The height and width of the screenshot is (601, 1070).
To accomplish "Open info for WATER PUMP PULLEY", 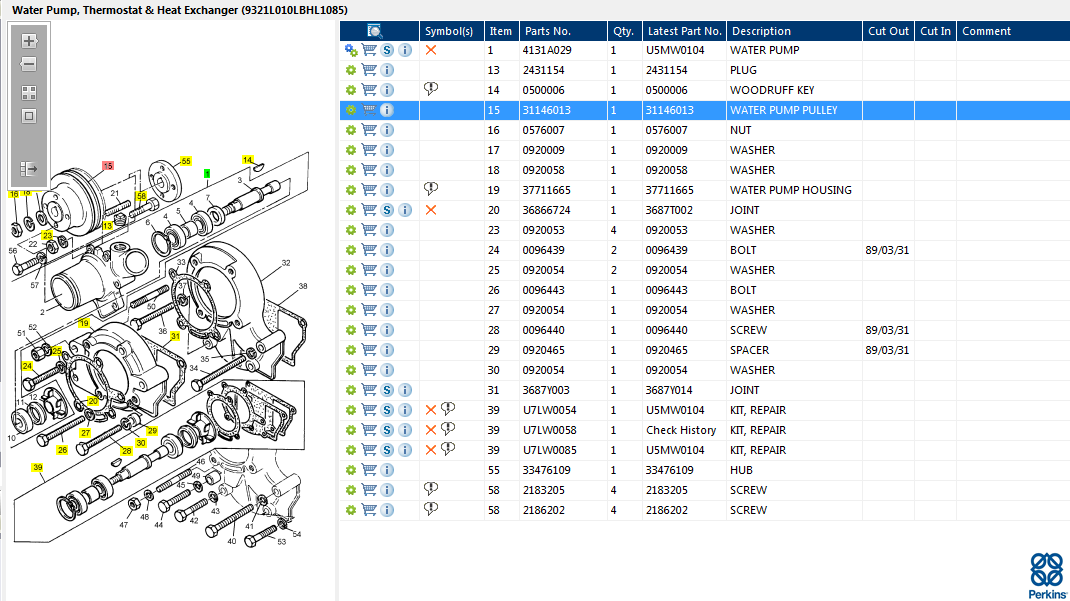I will click(x=387, y=110).
